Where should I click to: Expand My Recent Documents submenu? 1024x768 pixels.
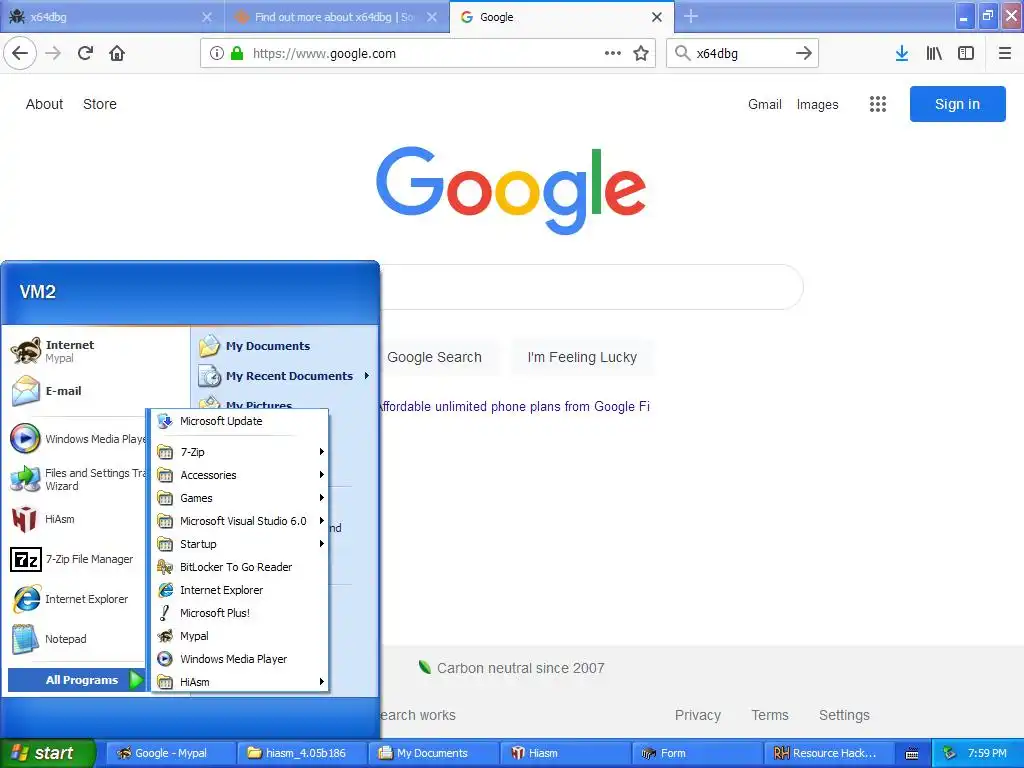285,376
